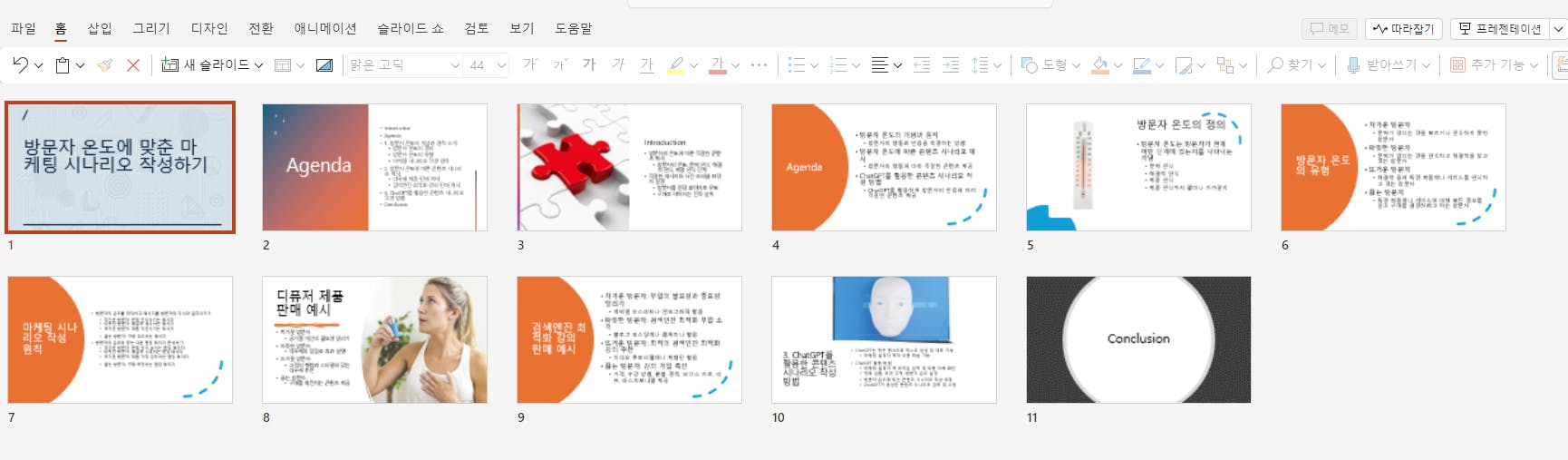Switch to the 보기 tab
Viewport: 1568px width, 460px height.
pos(522,28)
